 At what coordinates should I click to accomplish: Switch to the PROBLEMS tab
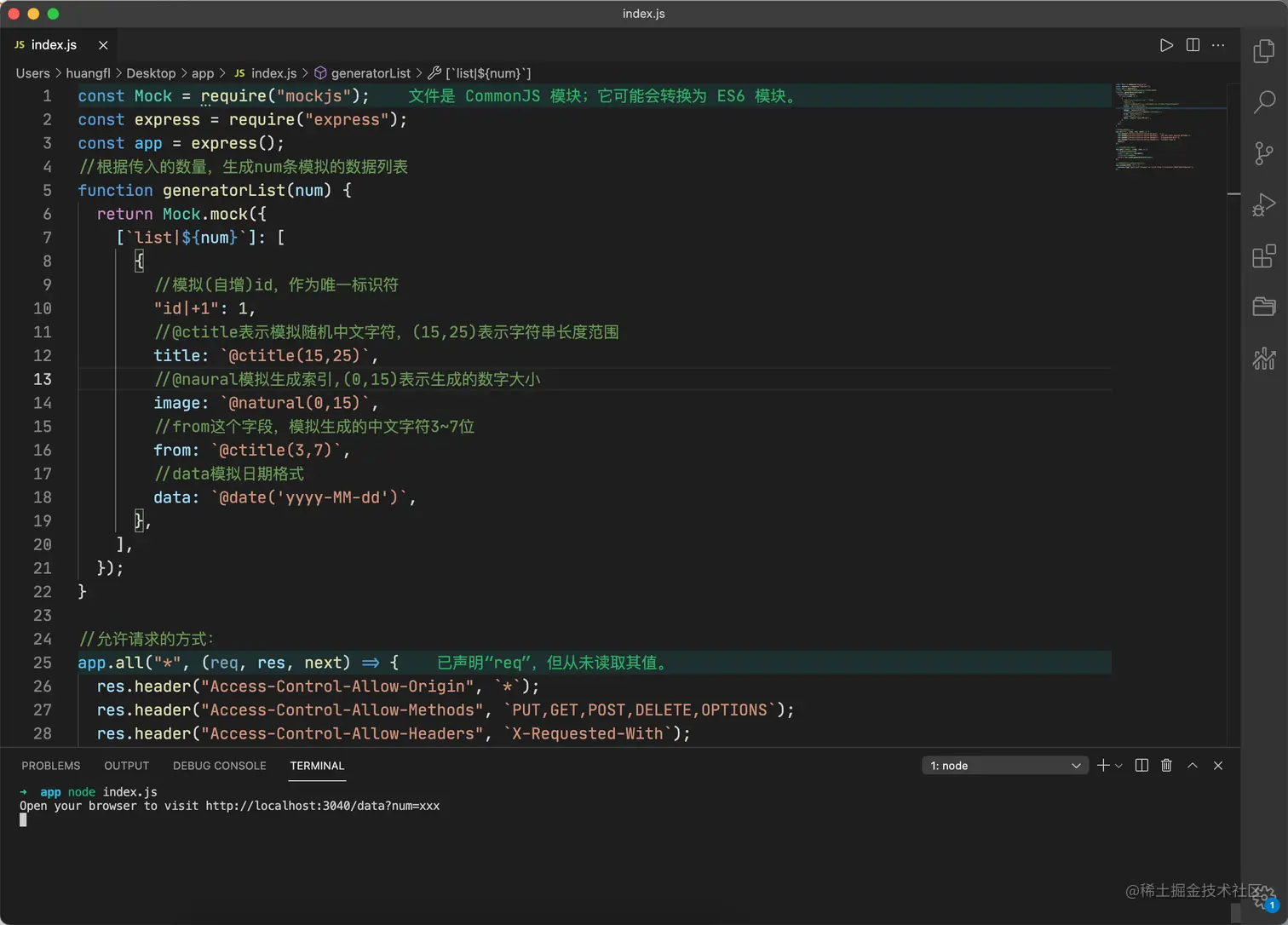tap(50, 766)
